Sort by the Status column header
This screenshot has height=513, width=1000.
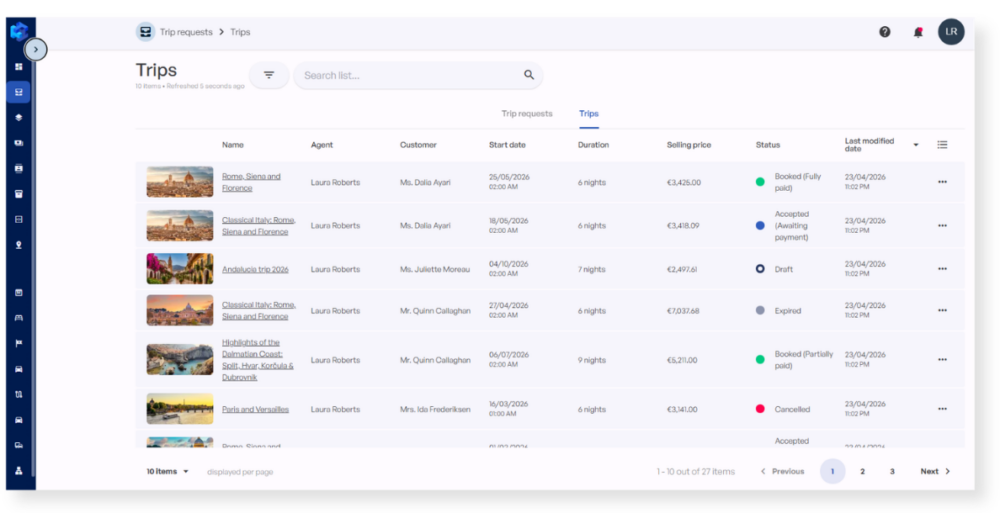pyautogui.click(x=768, y=145)
